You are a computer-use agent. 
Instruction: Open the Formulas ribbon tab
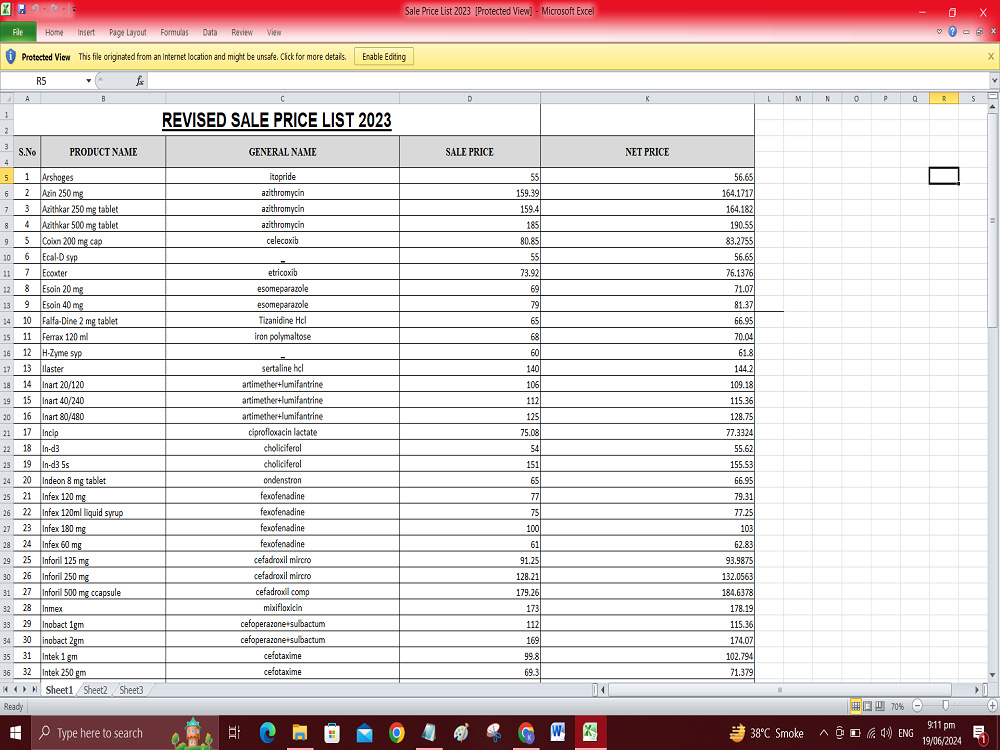(x=174, y=33)
